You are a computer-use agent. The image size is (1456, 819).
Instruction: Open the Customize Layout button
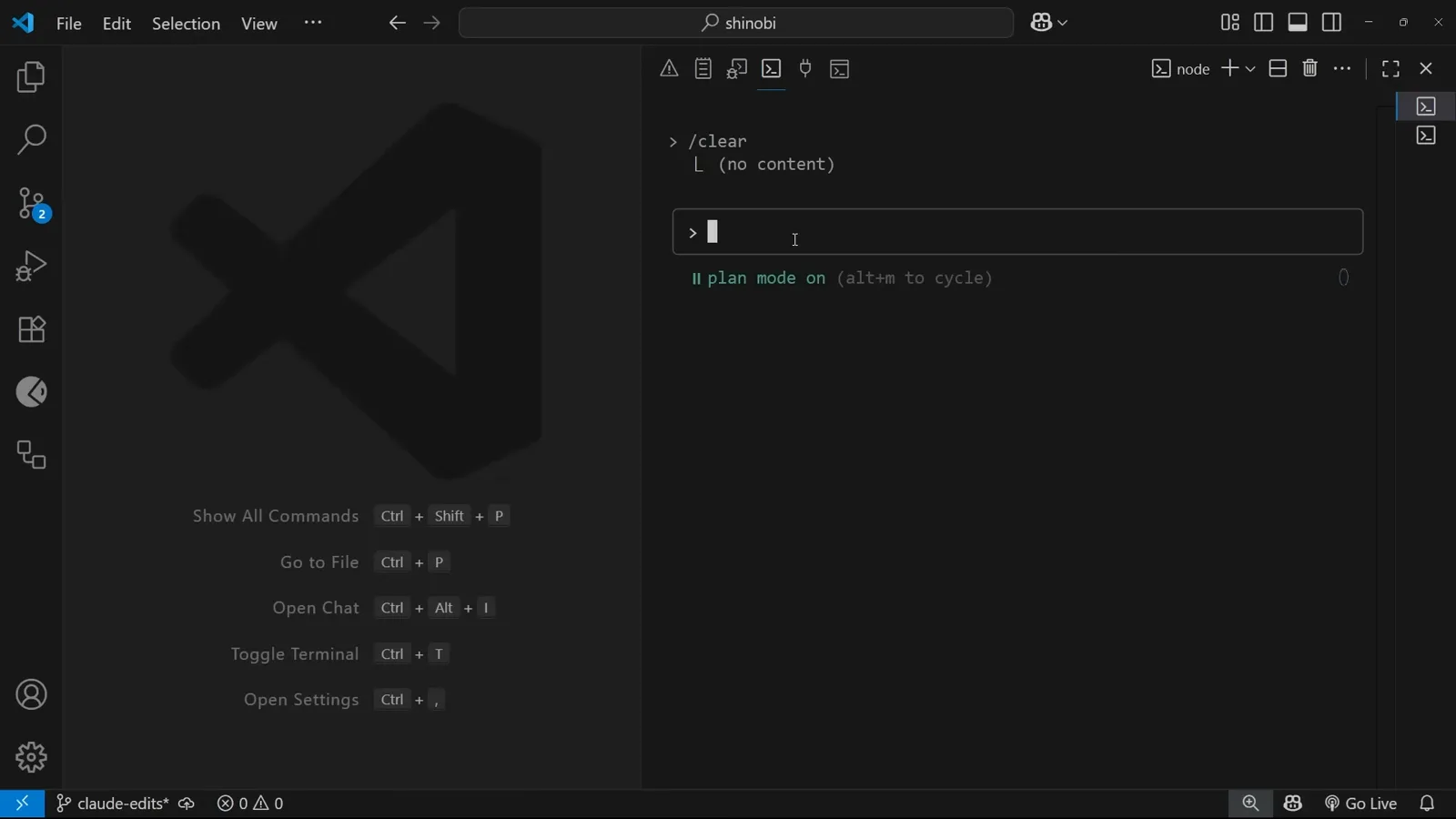[1229, 23]
